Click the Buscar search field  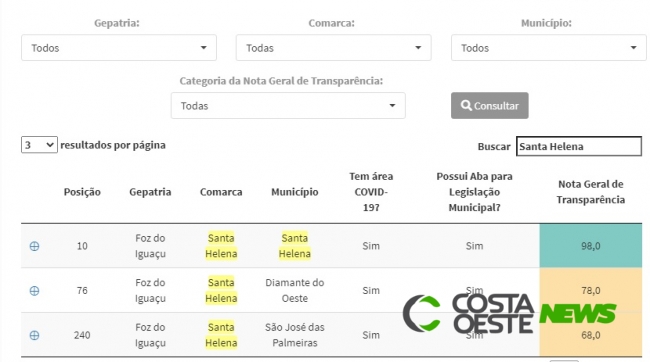tap(579, 146)
